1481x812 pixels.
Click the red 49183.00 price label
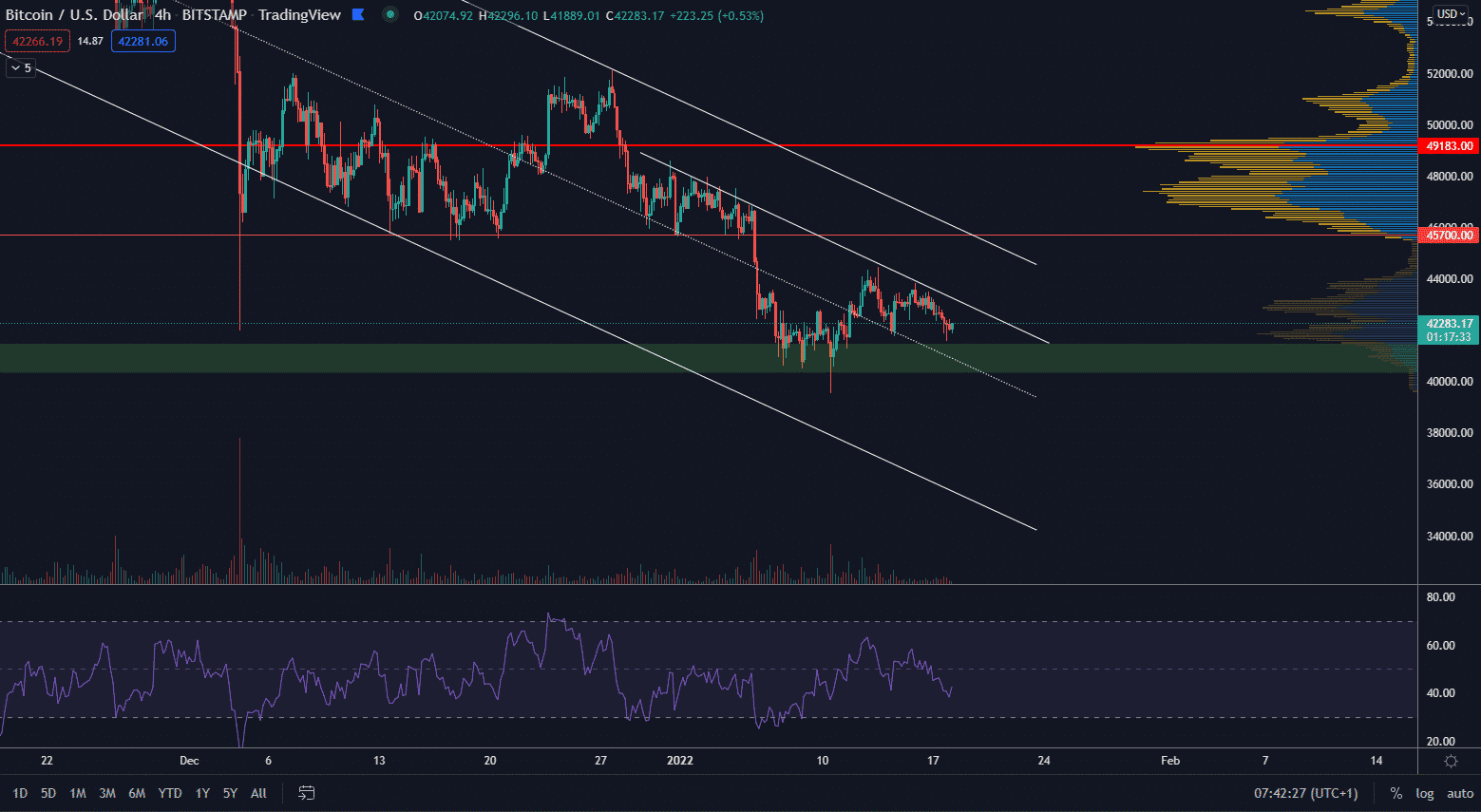point(1450,146)
